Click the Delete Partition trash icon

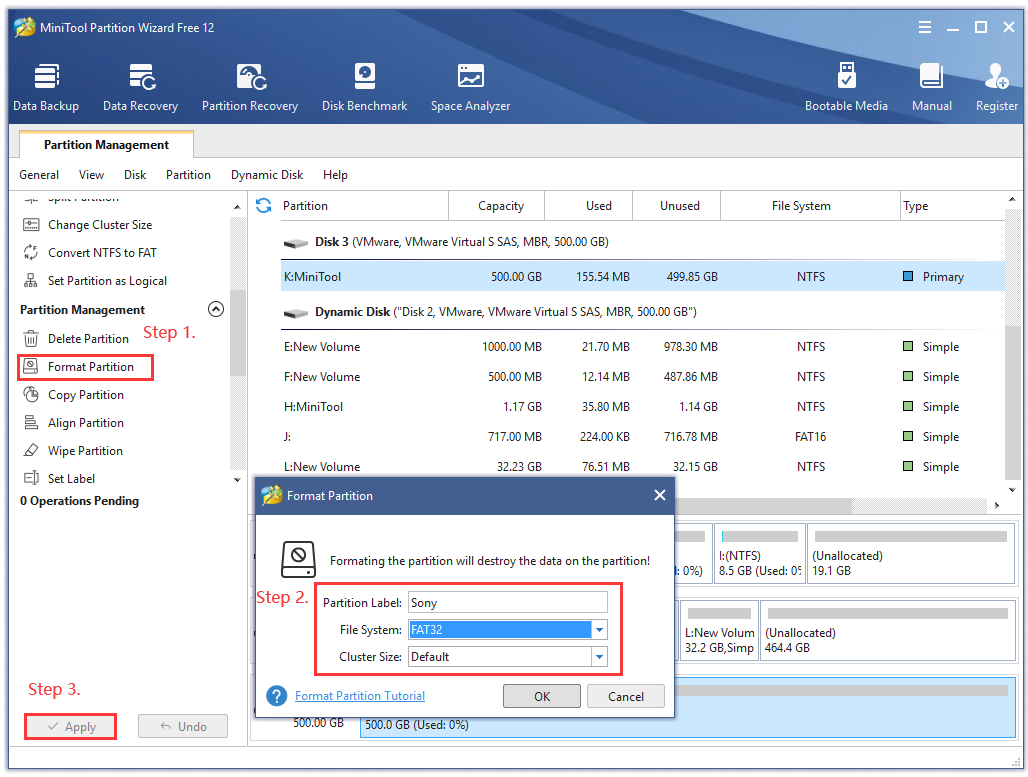pyautogui.click(x=31, y=338)
